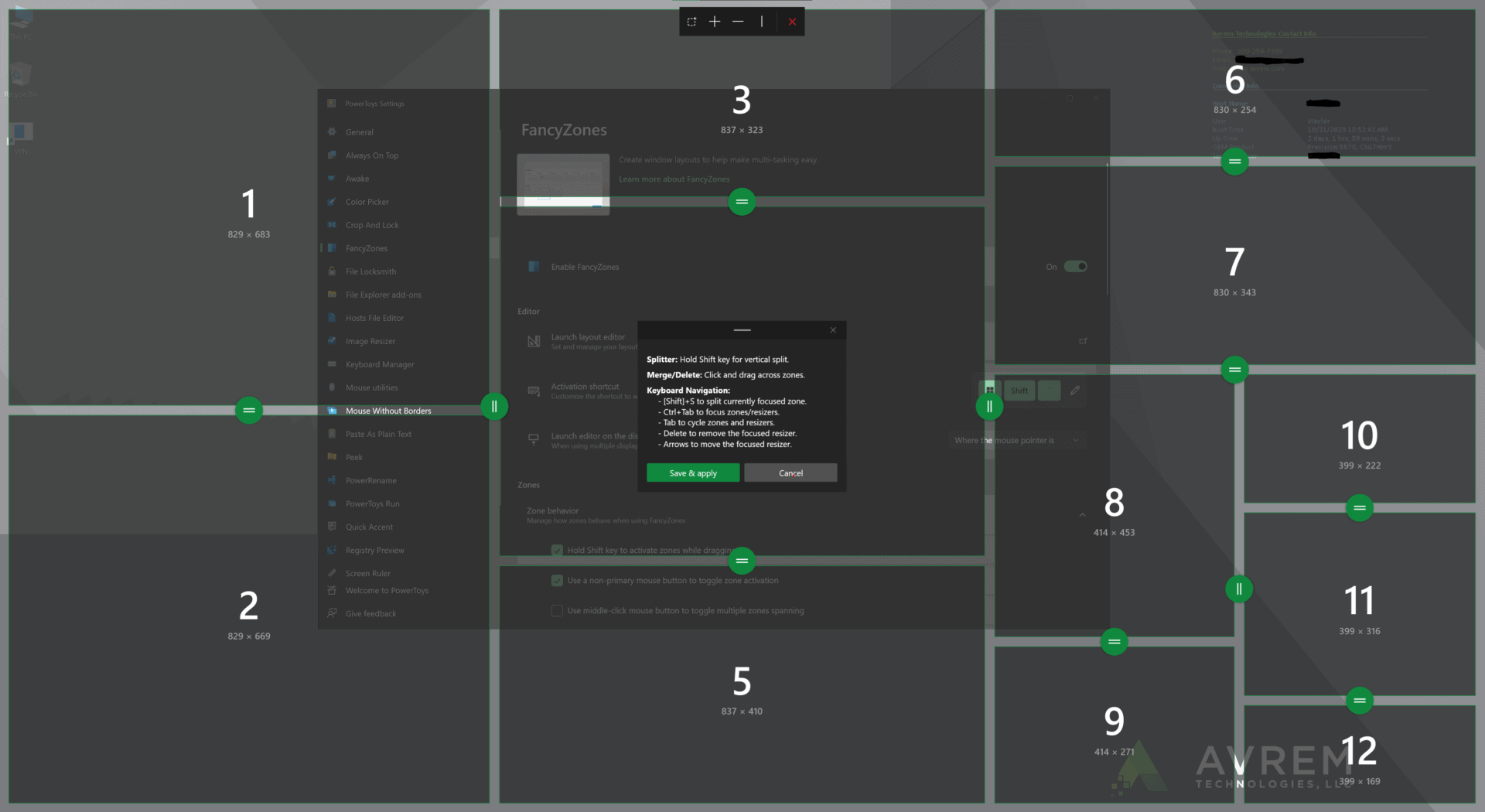Screen dimensions: 1485x812
Task: Add a zone with the plus toolbar icon
Action: 714,22
